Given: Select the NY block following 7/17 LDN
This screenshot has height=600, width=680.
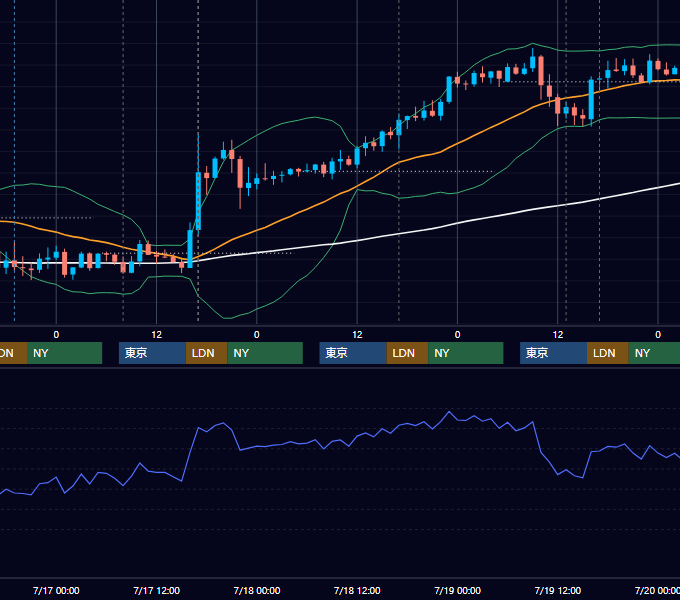Looking at the screenshot, I should pyautogui.click(x=265, y=353).
